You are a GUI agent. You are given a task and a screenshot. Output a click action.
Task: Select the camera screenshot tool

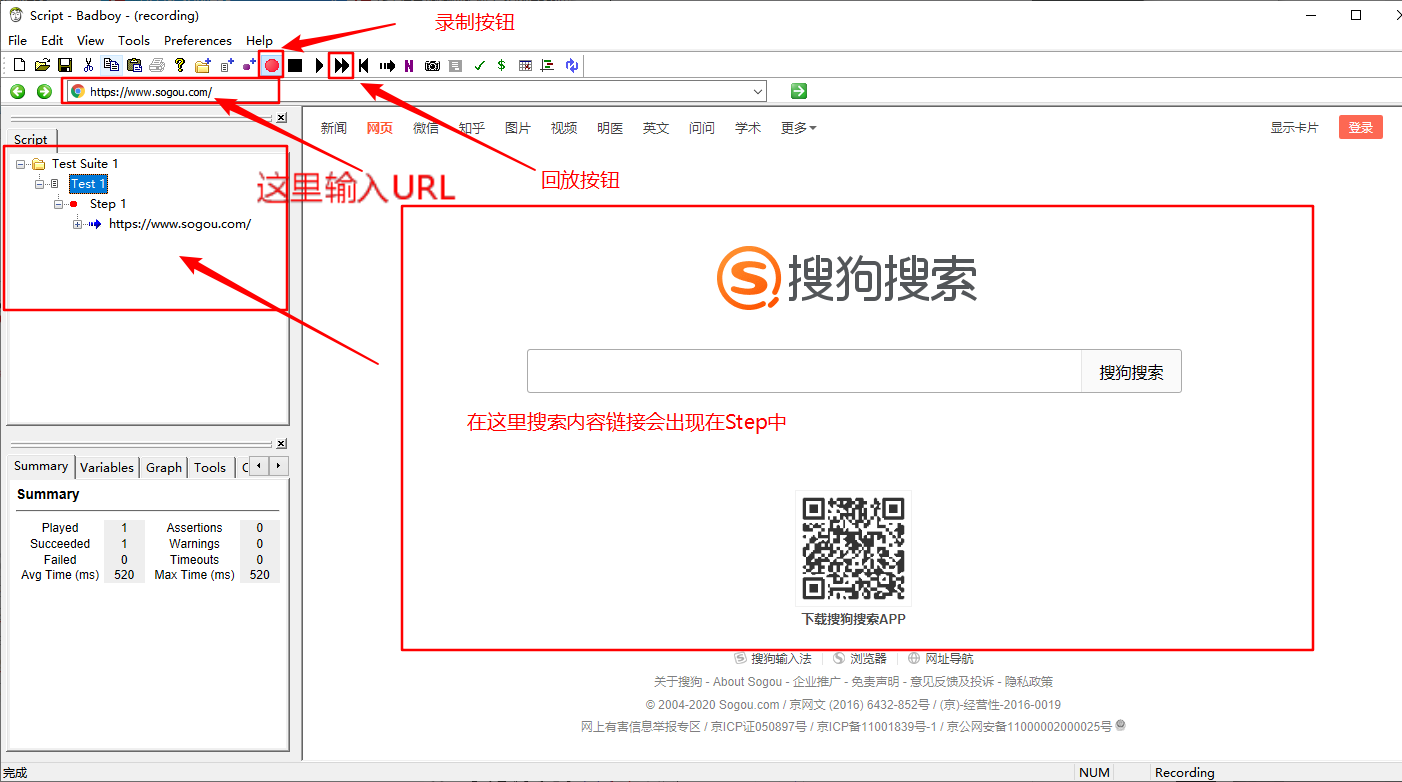coord(432,65)
